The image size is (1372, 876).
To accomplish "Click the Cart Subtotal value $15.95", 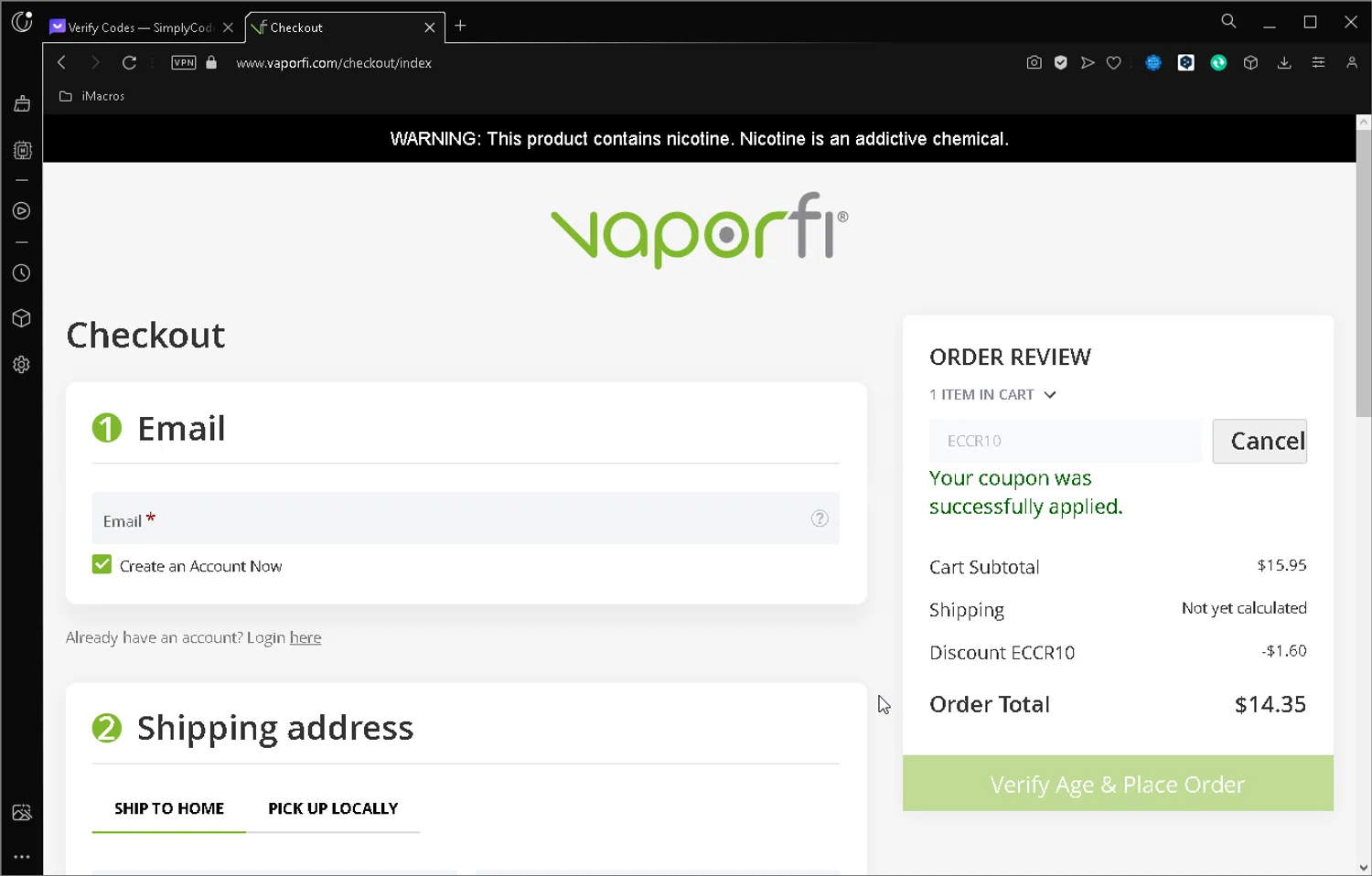I will (x=1281, y=565).
